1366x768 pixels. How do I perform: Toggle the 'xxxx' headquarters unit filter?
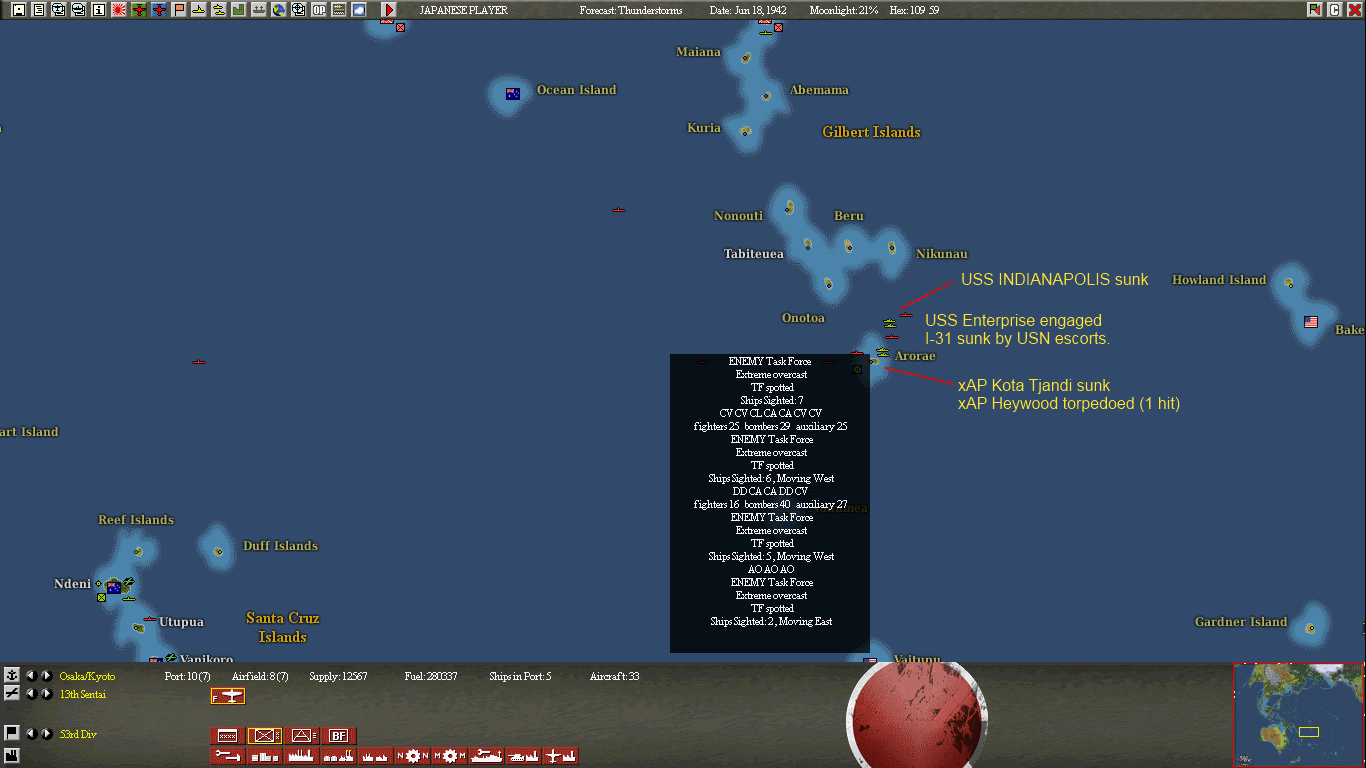[x=228, y=736]
